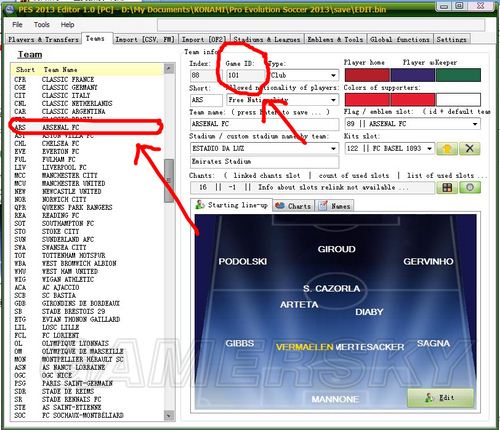Expand the Type dropdown showing Club
Image resolution: width=500 pixels, height=430 pixels.
pyautogui.click(x=304, y=75)
